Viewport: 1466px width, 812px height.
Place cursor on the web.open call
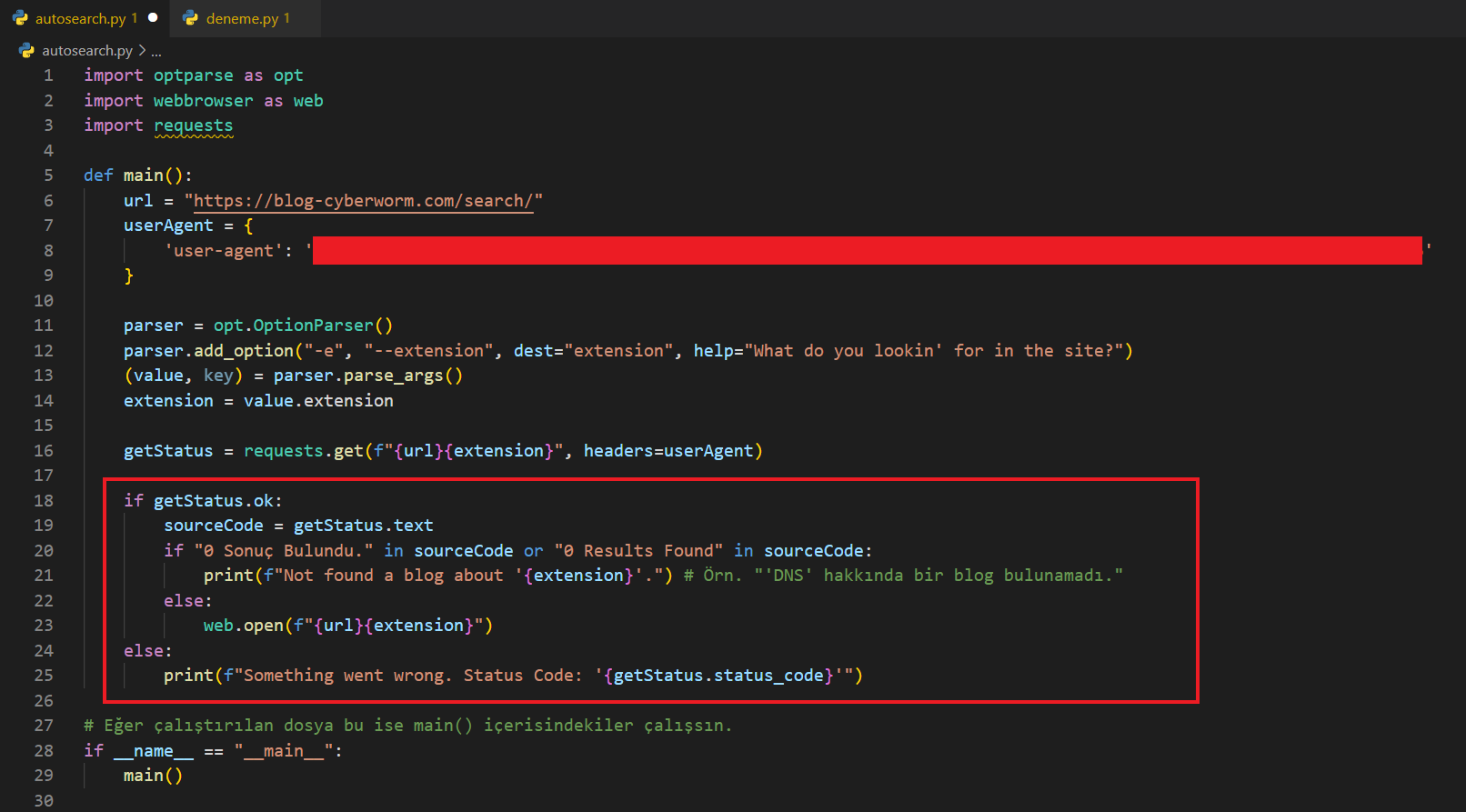click(243, 626)
